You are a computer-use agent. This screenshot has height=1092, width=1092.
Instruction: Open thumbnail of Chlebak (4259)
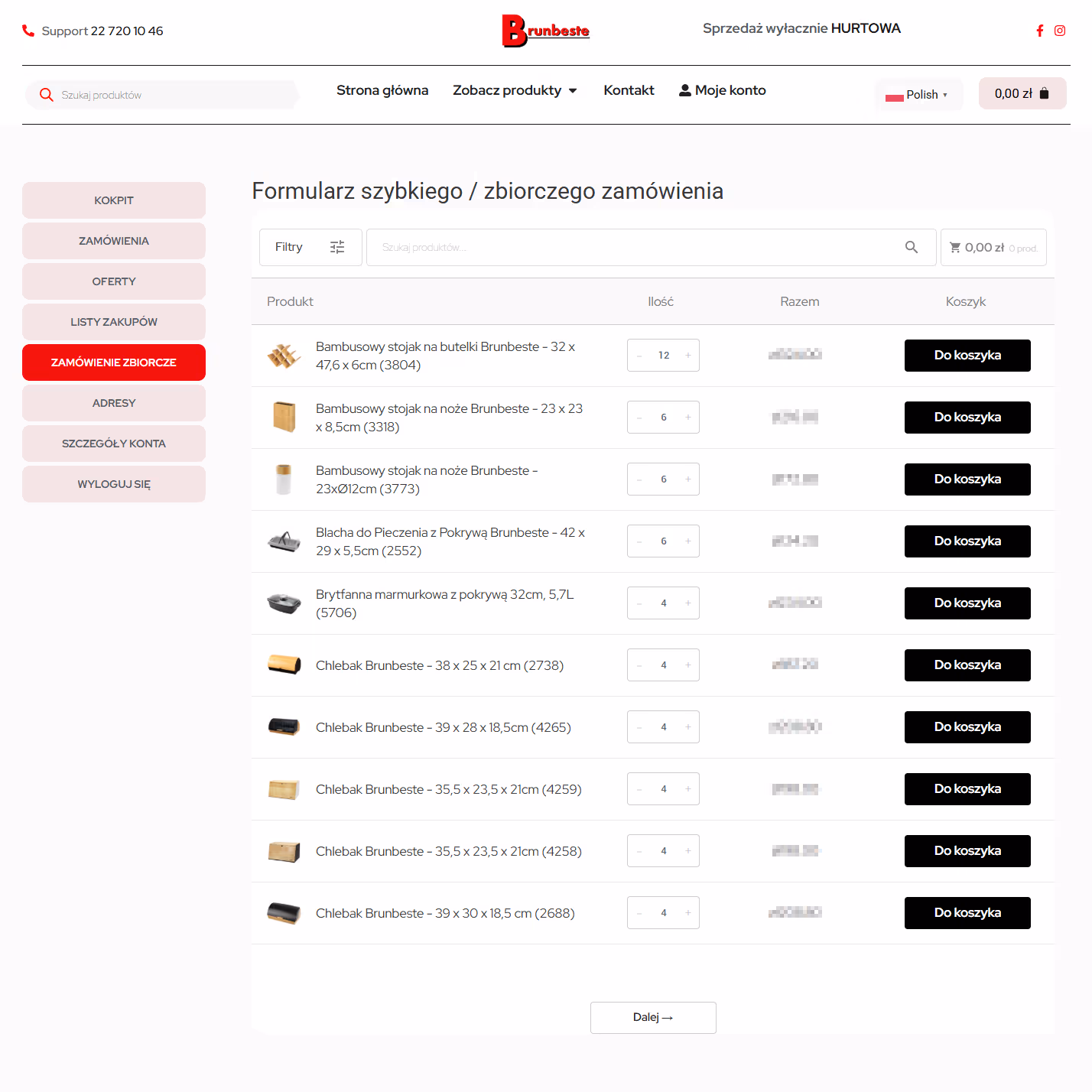(x=284, y=789)
